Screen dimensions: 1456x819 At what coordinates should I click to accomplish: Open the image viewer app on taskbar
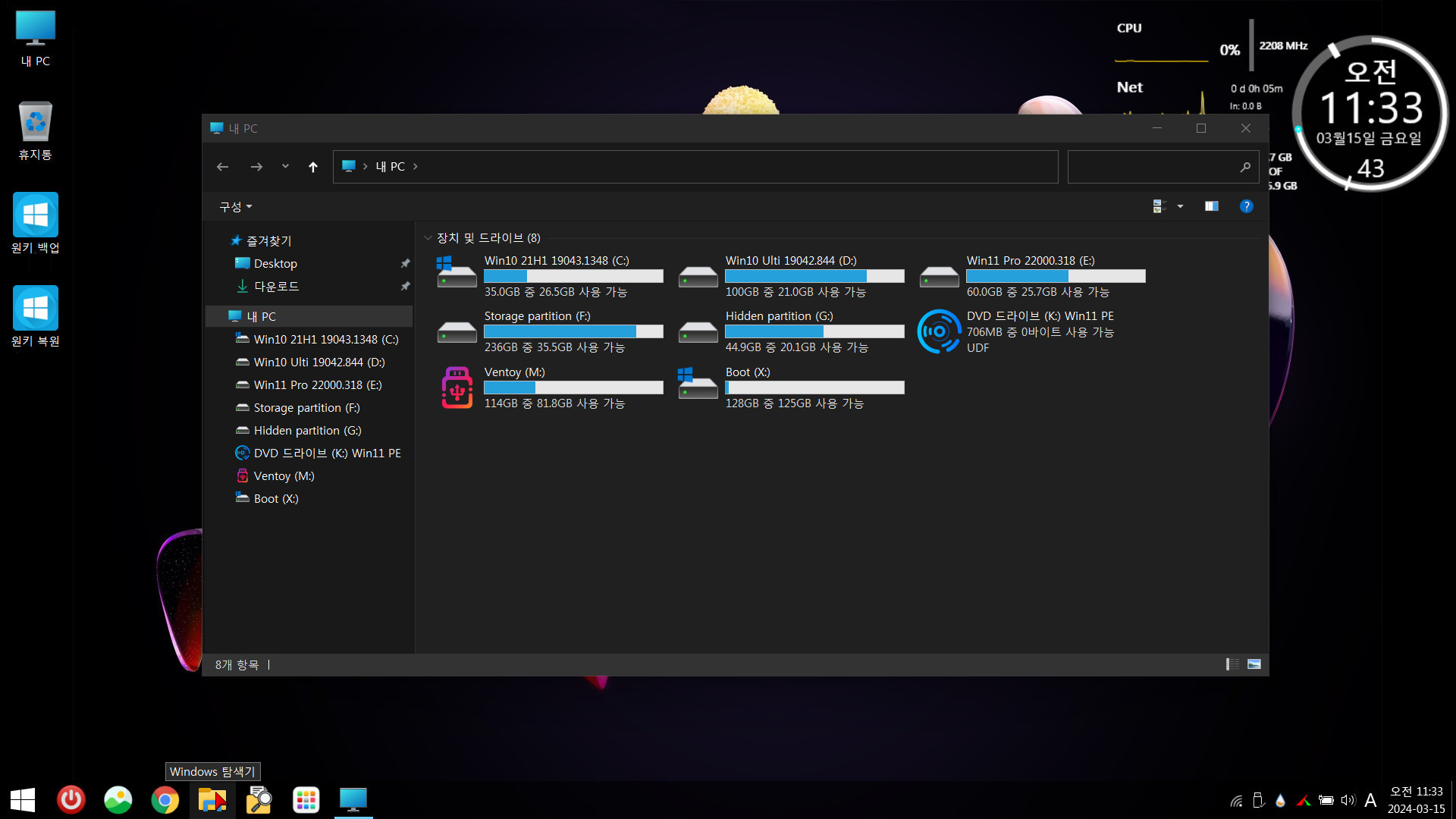point(118,800)
